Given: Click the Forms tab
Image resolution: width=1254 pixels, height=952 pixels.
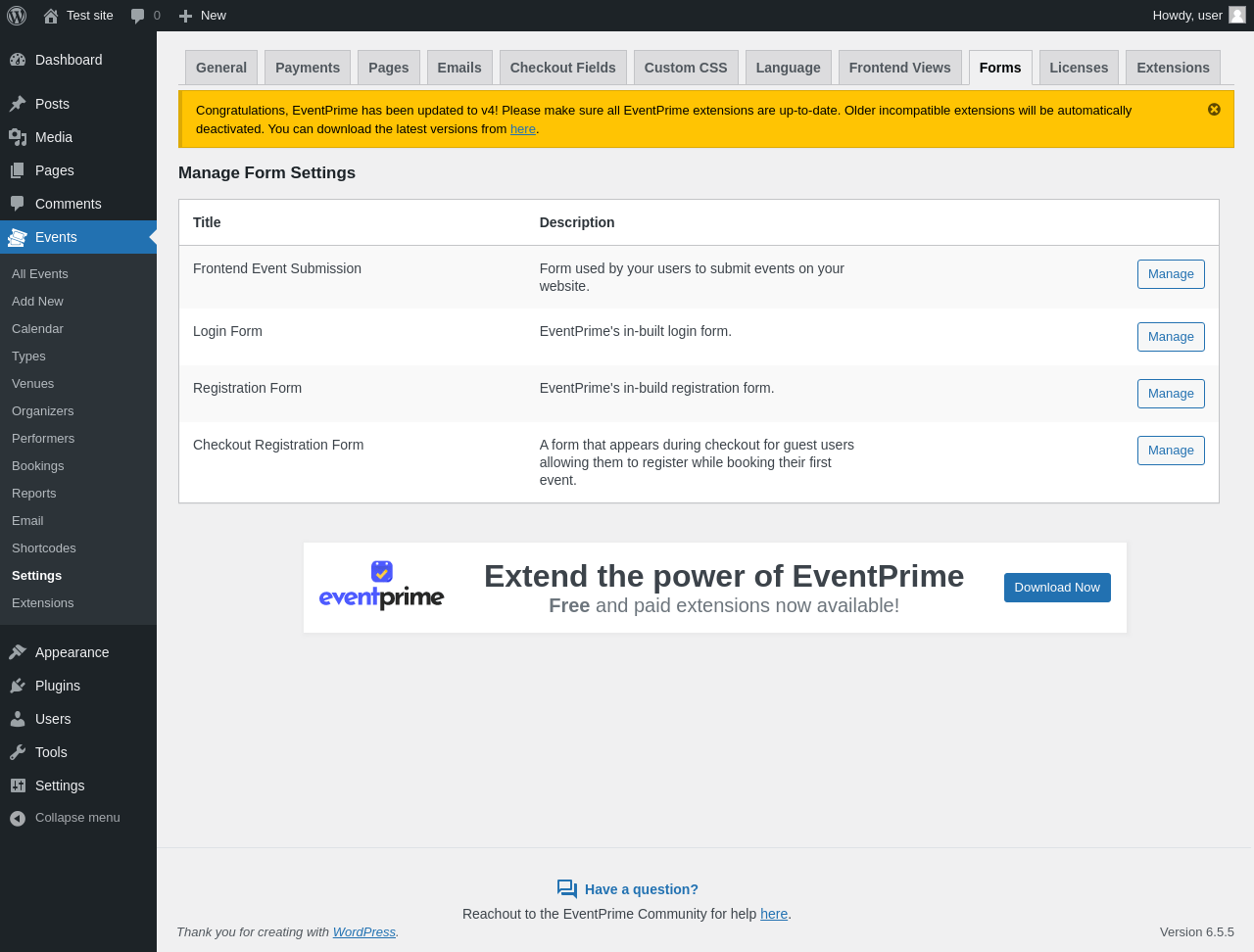Looking at the screenshot, I should [x=1000, y=68].
